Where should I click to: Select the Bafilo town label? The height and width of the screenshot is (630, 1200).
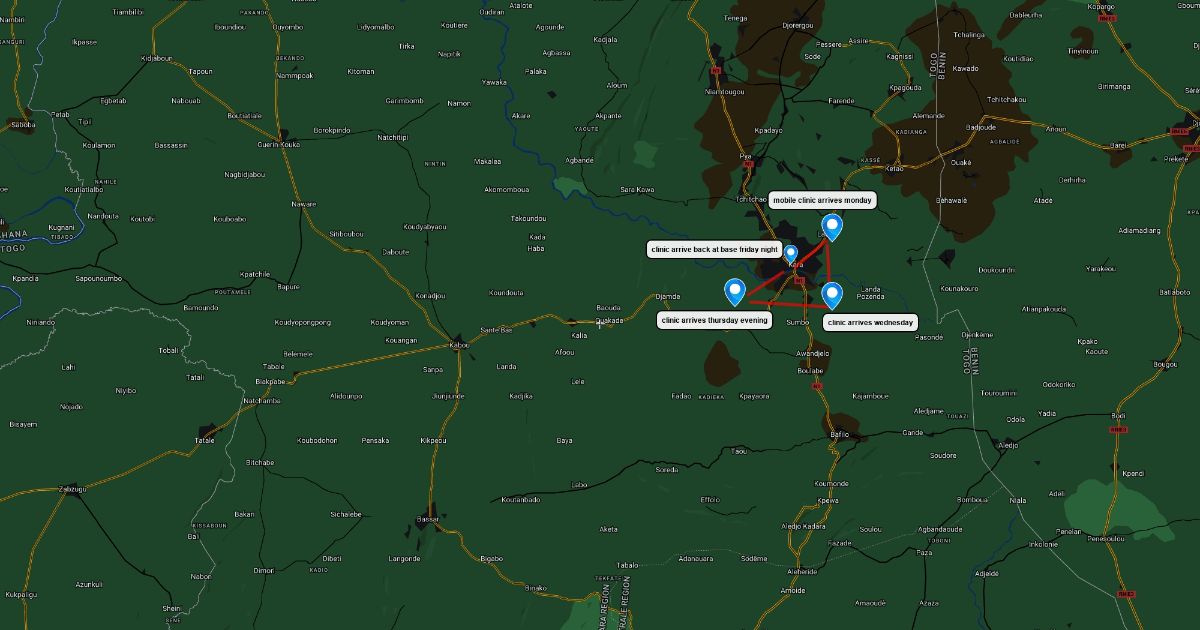pos(840,434)
